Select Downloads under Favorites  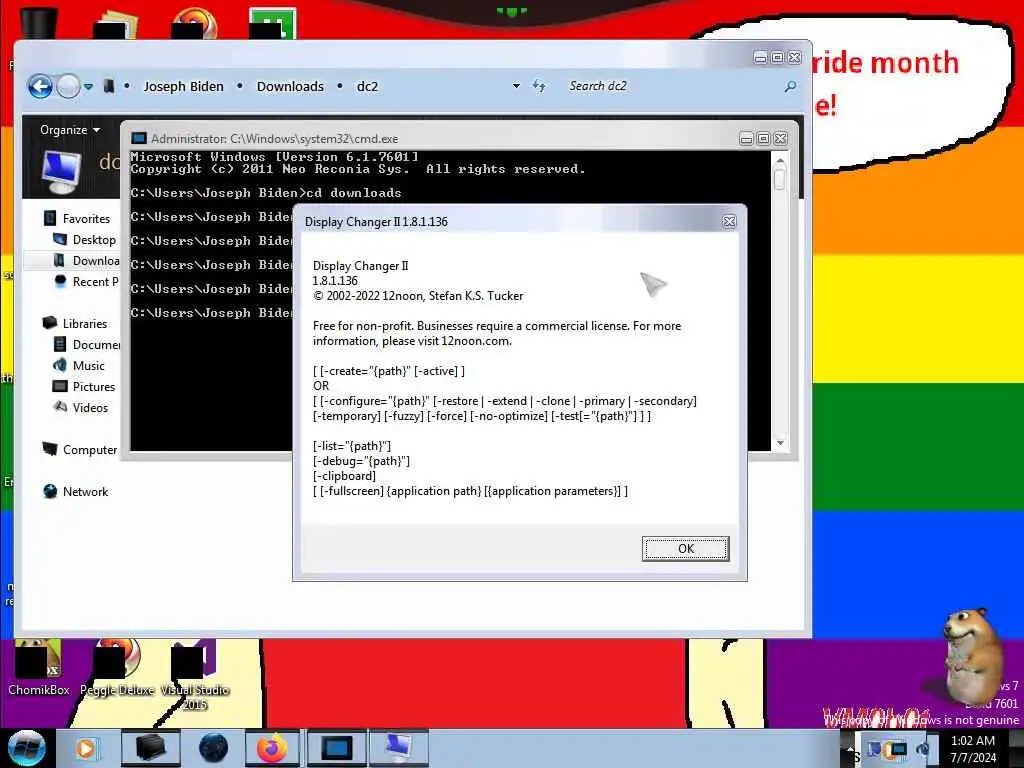coord(86,261)
